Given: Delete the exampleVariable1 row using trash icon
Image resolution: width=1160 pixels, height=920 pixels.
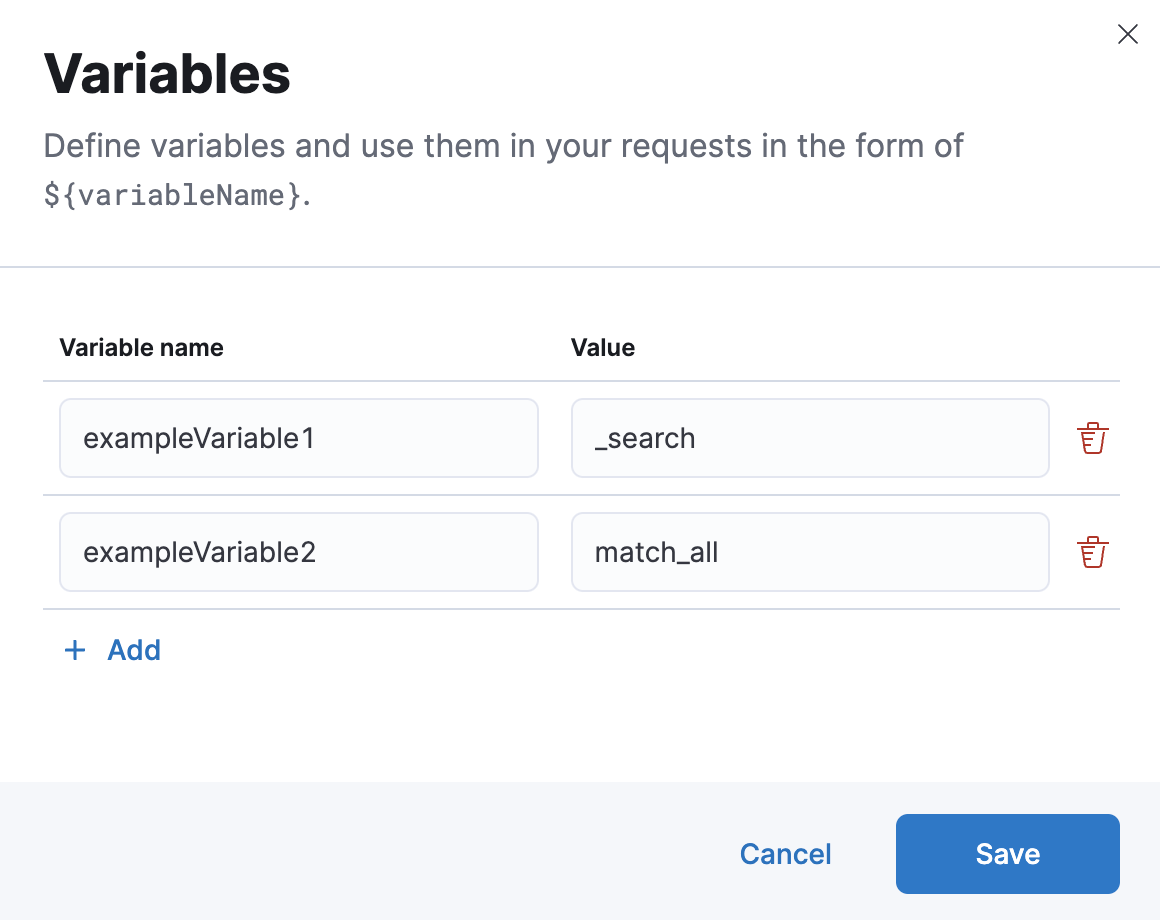Looking at the screenshot, I should click(x=1092, y=437).
